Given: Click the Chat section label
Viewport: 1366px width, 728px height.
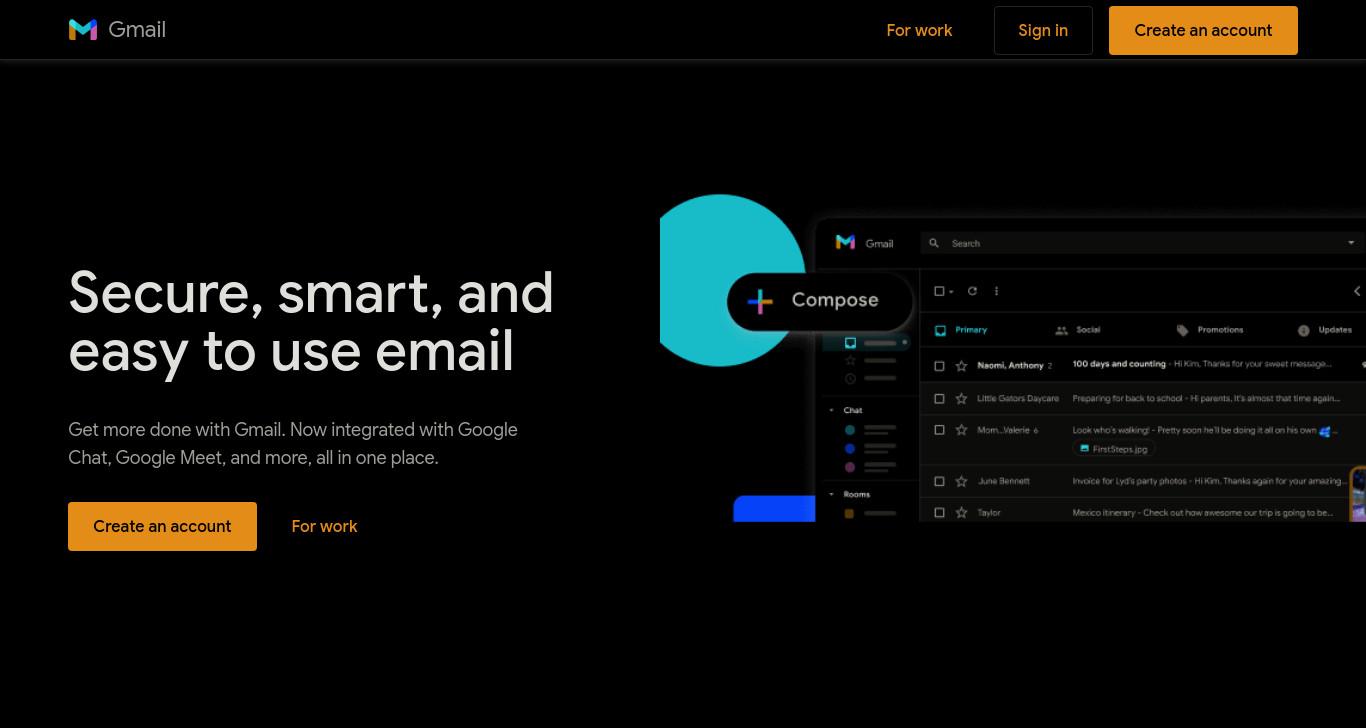Looking at the screenshot, I should 853,410.
